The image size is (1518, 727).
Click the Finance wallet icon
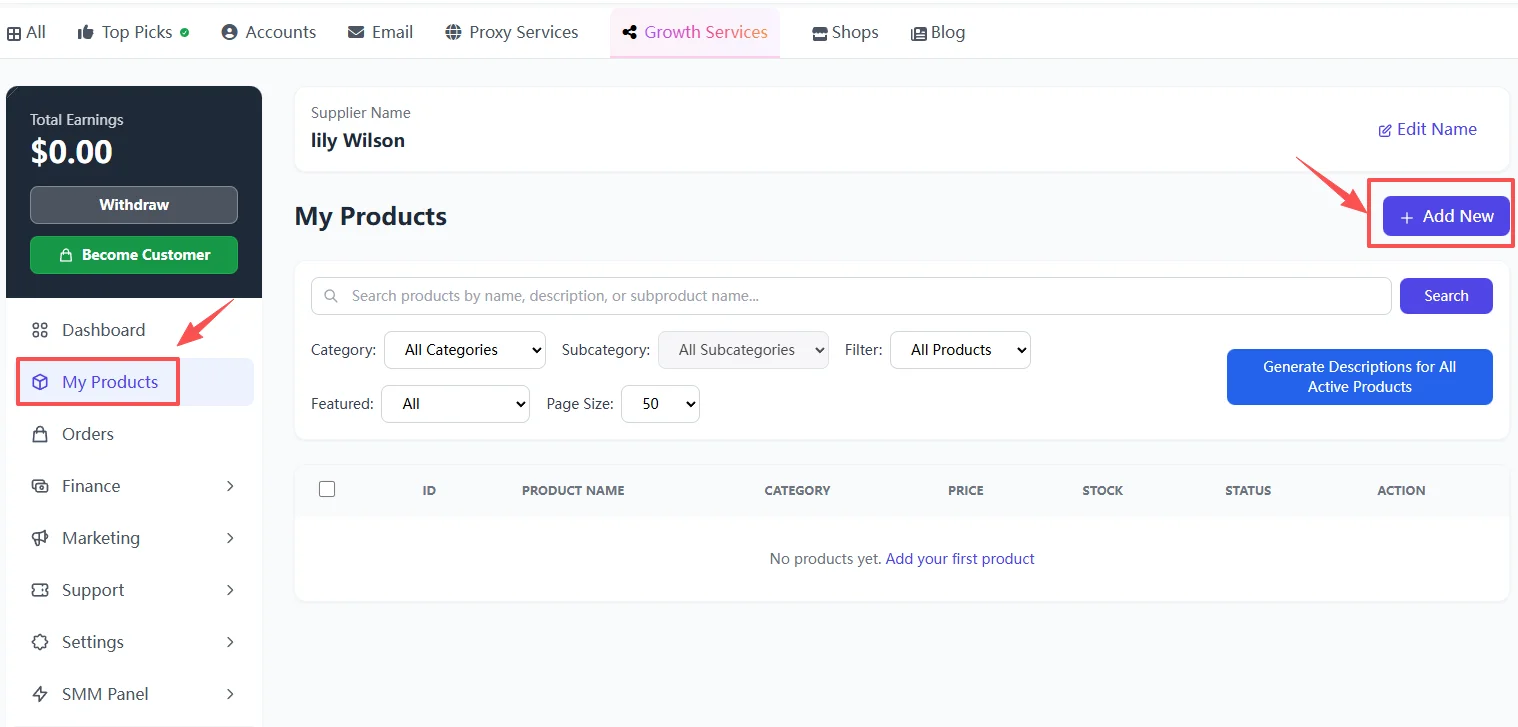click(40, 486)
